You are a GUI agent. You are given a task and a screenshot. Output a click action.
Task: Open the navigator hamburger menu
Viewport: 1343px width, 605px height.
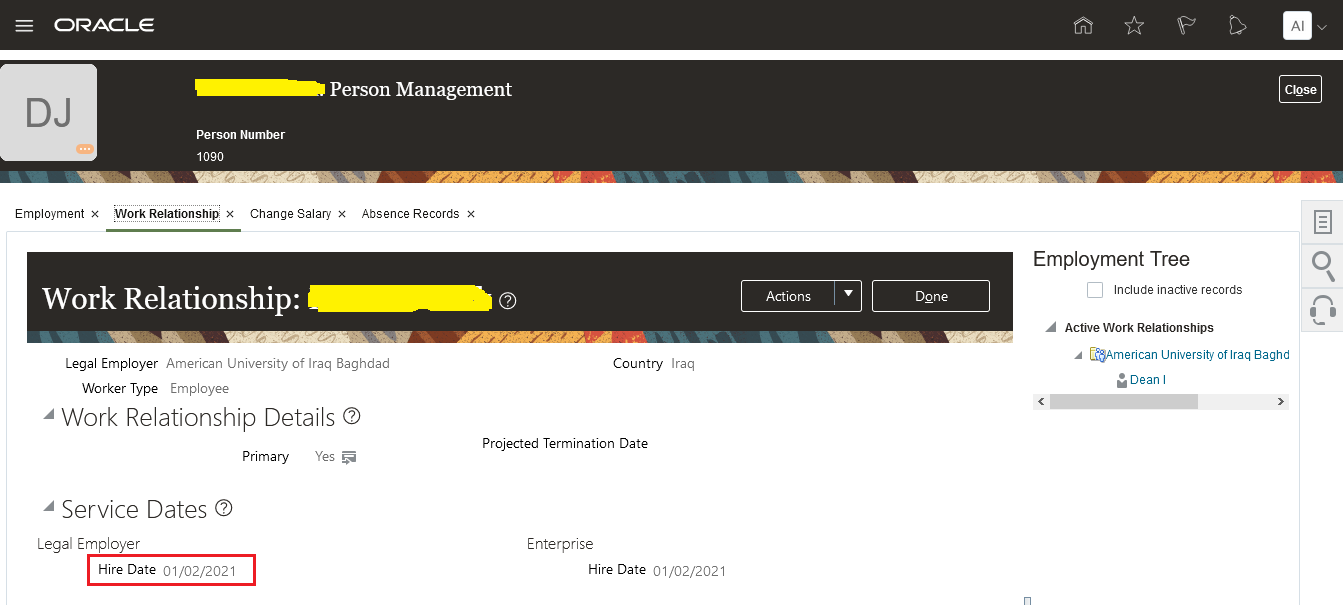click(x=24, y=25)
